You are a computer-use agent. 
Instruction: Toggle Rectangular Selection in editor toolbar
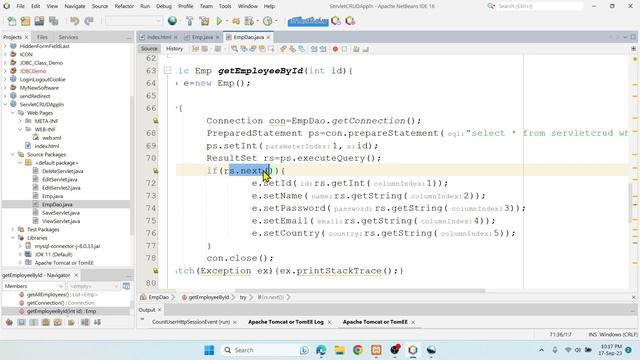(271, 49)
